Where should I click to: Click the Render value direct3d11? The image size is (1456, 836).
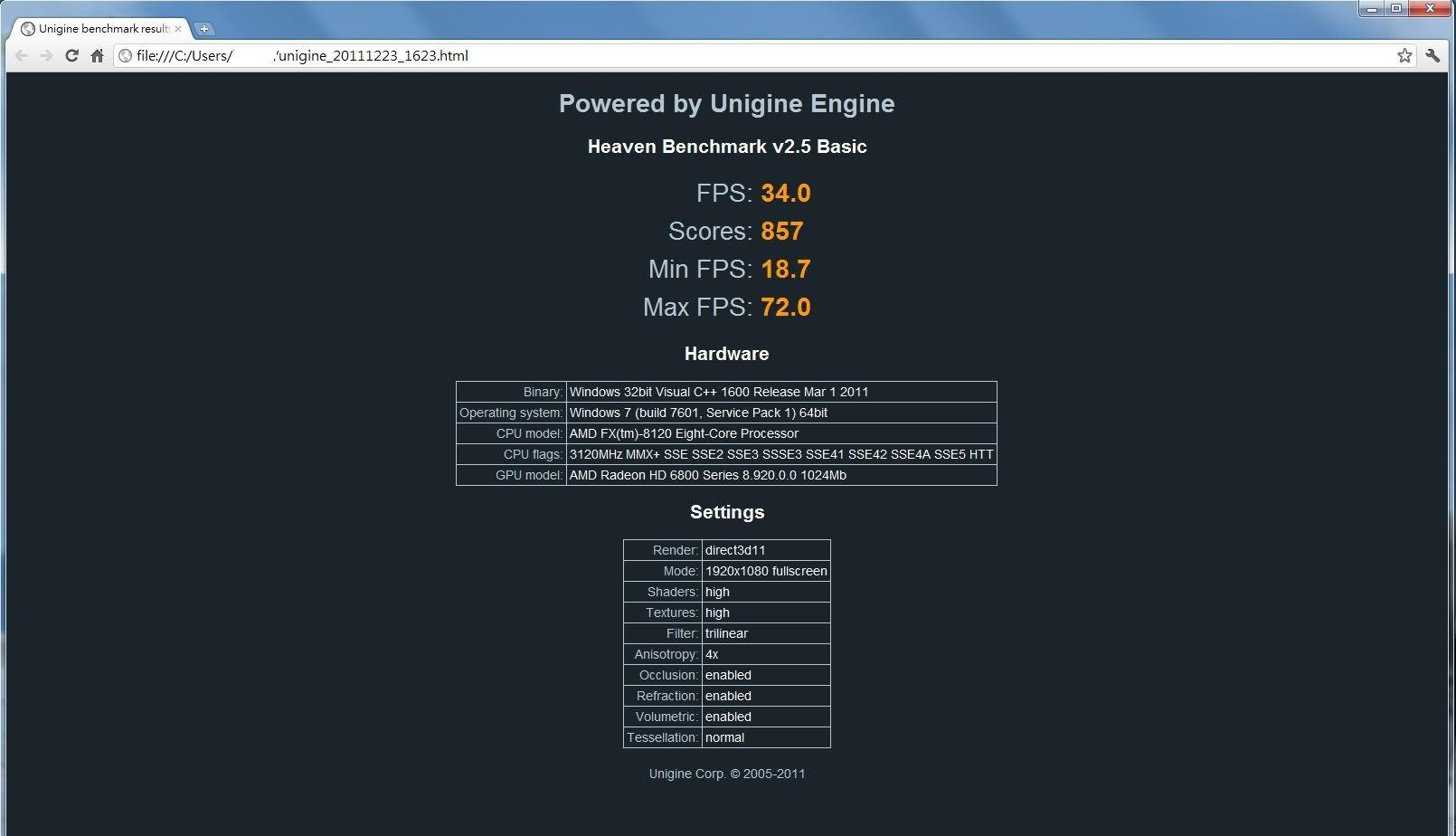point(766,550)
